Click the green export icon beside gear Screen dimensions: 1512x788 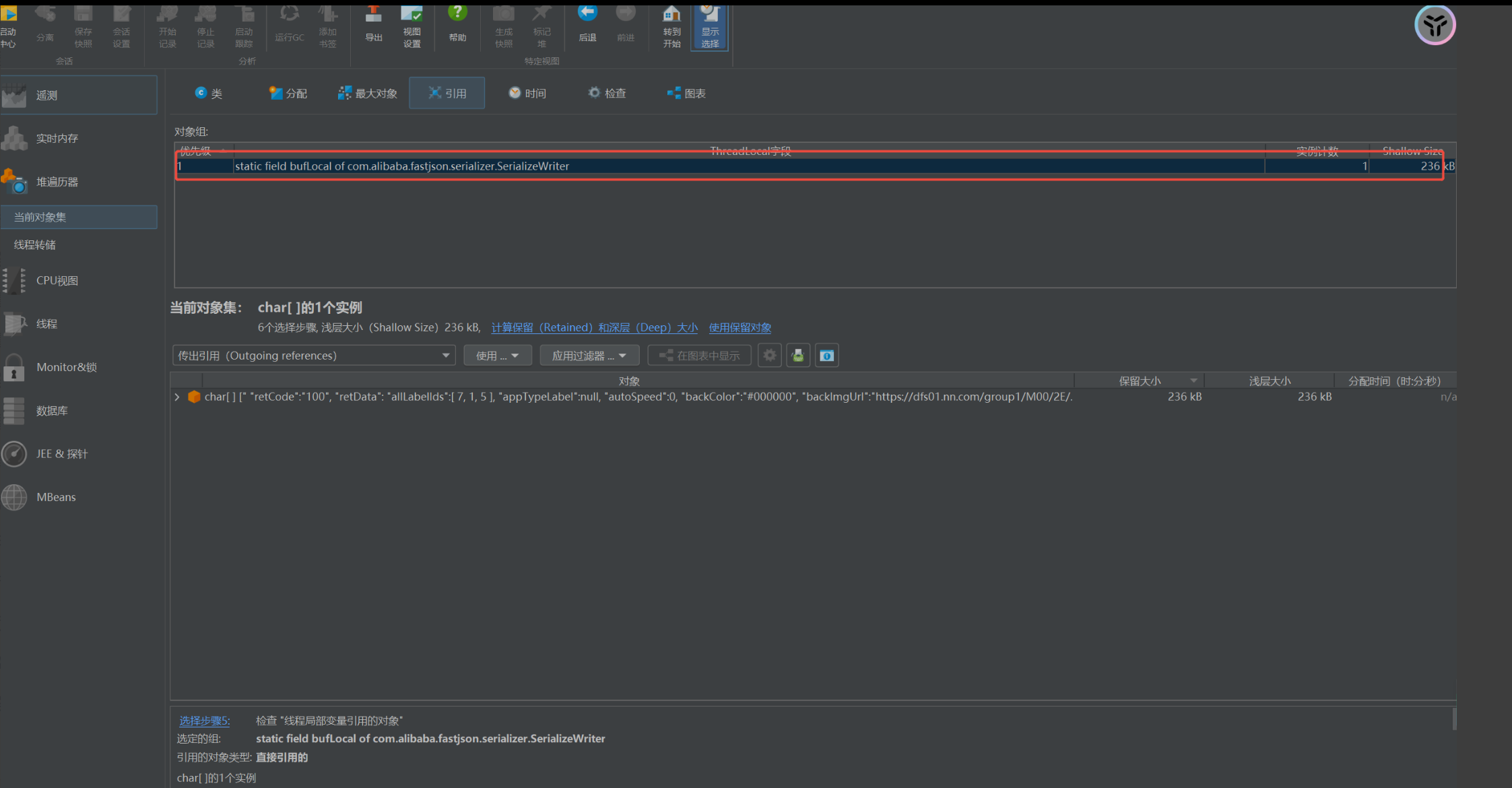tap(798, 356)
